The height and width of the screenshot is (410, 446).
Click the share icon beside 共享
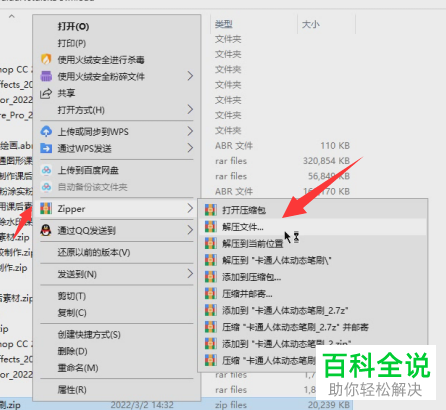click(46, 93)
